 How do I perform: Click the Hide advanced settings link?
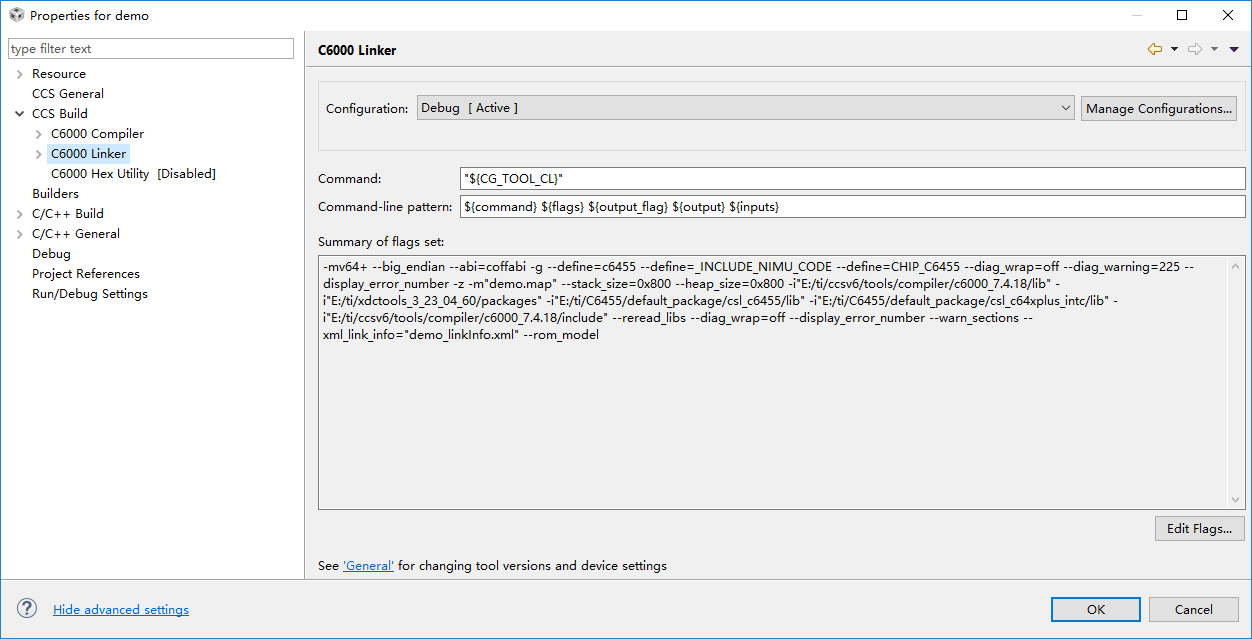[x=121, y=610]
